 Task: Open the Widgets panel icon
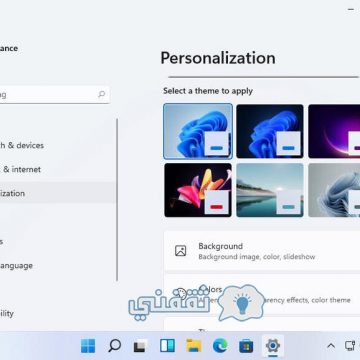[167, 346]
